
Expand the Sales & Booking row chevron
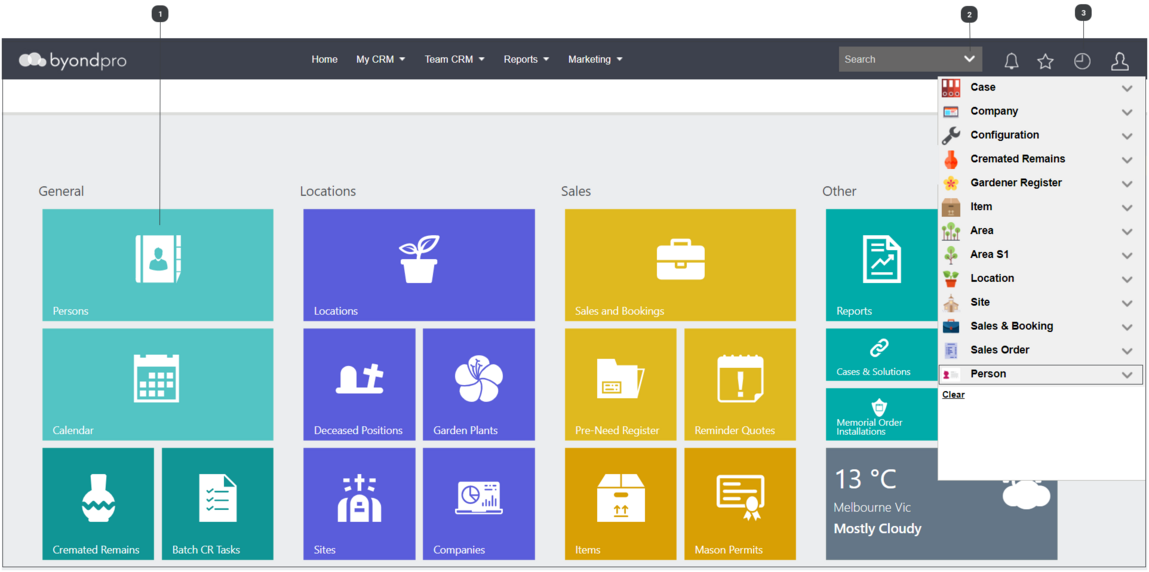click(1127, 327)
